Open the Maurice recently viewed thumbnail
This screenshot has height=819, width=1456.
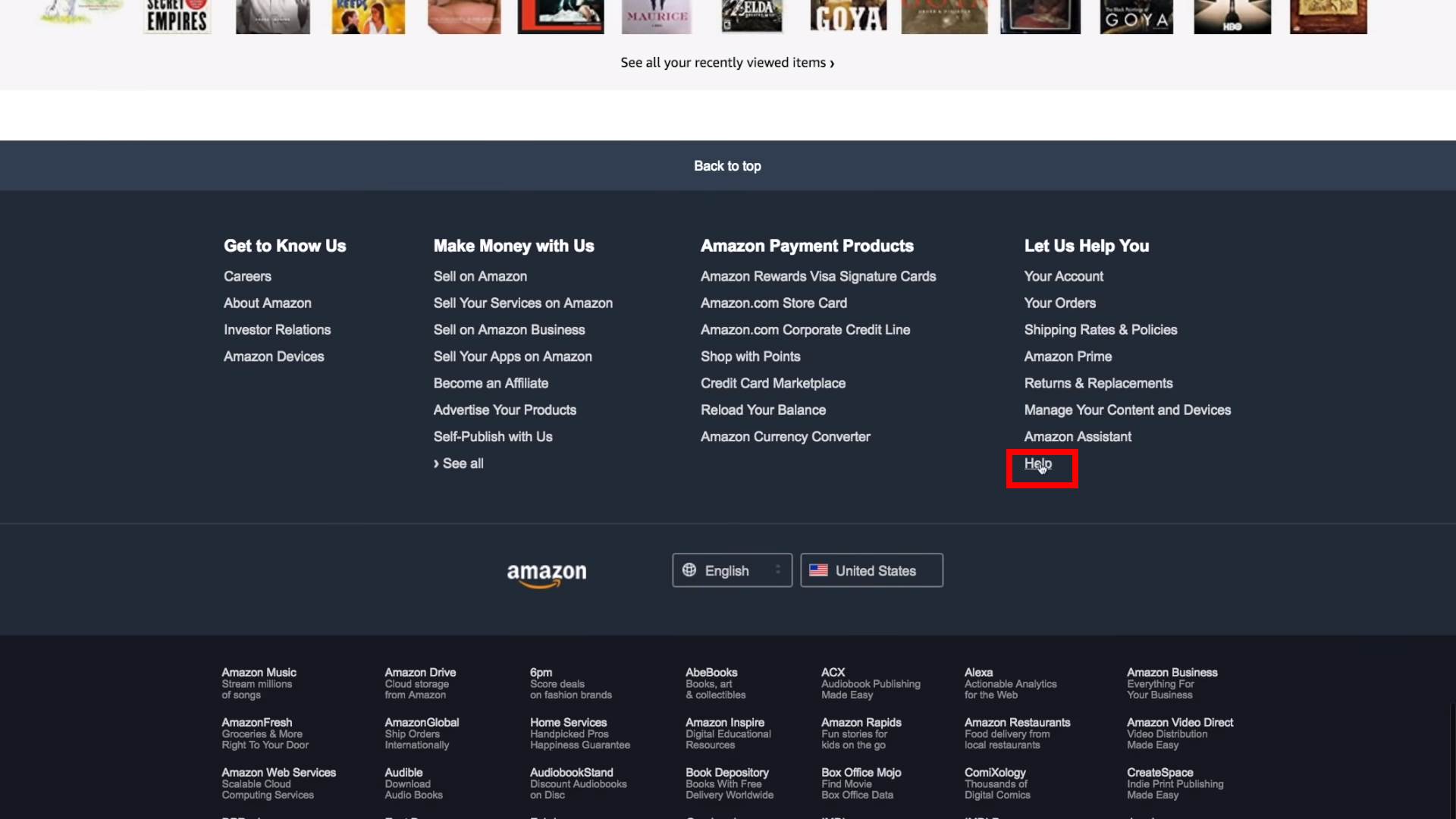click(x=657, y=17)
